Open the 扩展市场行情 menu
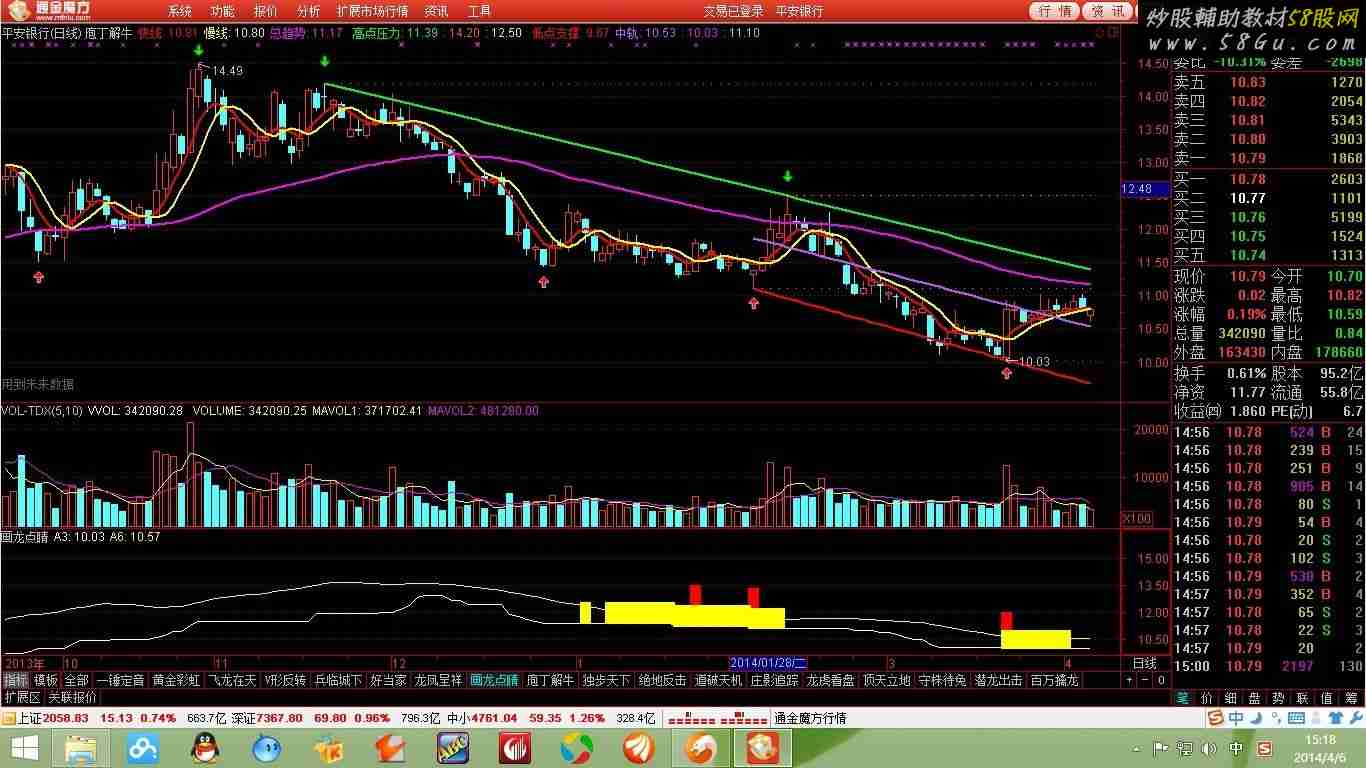The width and height of the screenshot is (1366, 768). coord(372,11)
